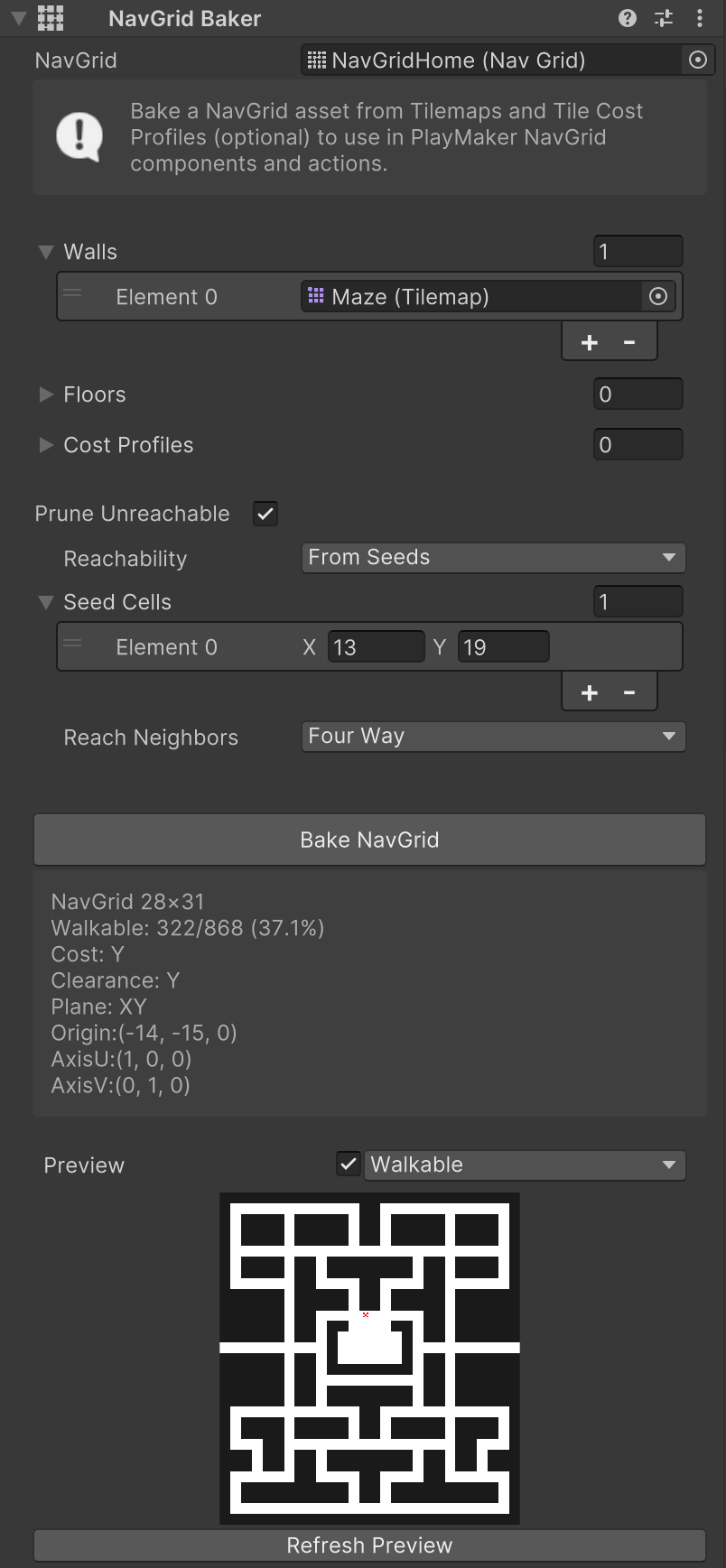Viewport: 726px width, 1568px height.
Task: Click the Prune Unreachable label
Action: pyautogui.click(x=132, y=514)
